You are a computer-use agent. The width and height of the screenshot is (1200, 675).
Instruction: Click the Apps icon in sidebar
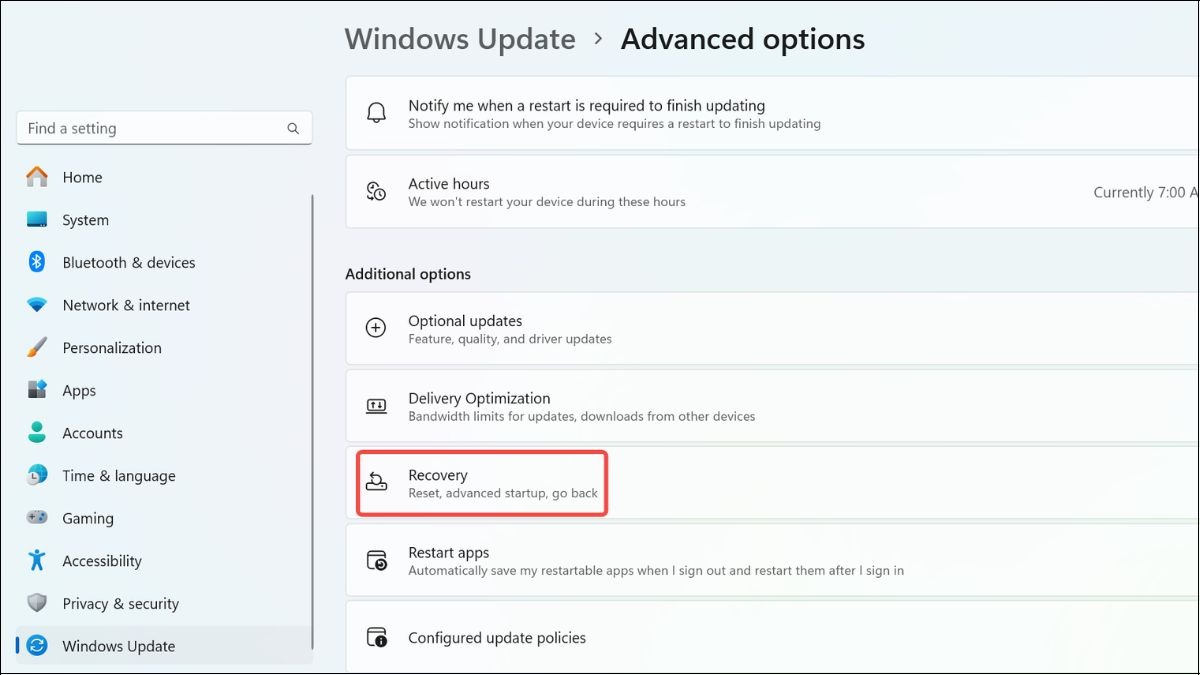coord(37,390)
